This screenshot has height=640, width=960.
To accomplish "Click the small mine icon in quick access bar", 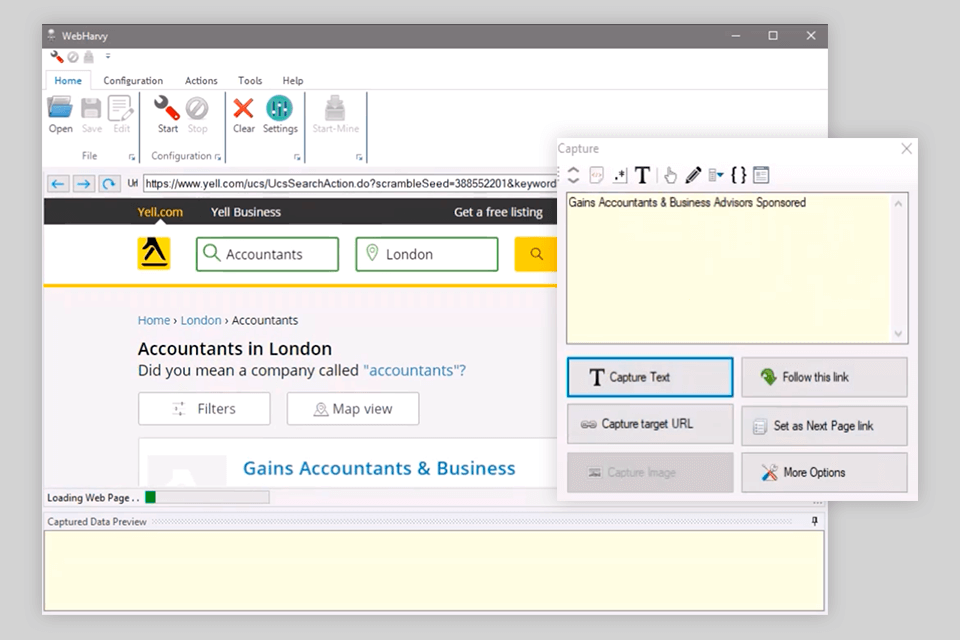I will pyautogui.click(x=89, y=57).
